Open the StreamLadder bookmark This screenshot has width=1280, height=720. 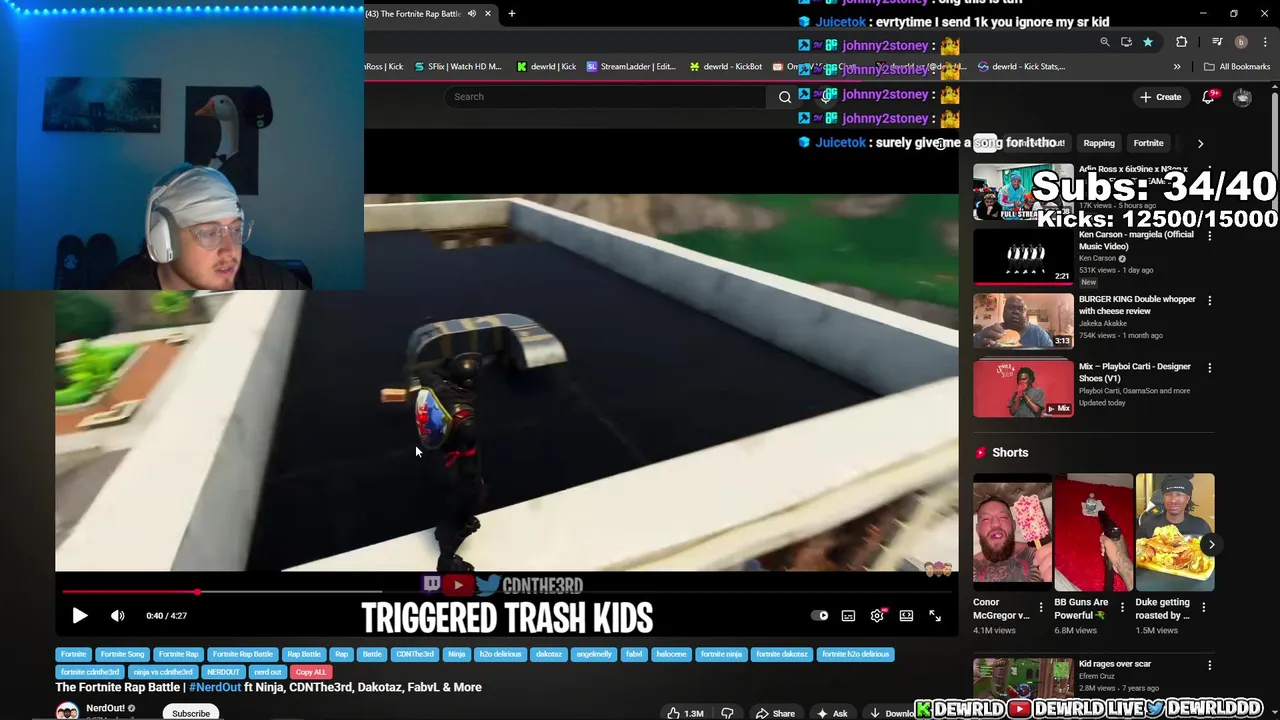(x=631, y=67)
